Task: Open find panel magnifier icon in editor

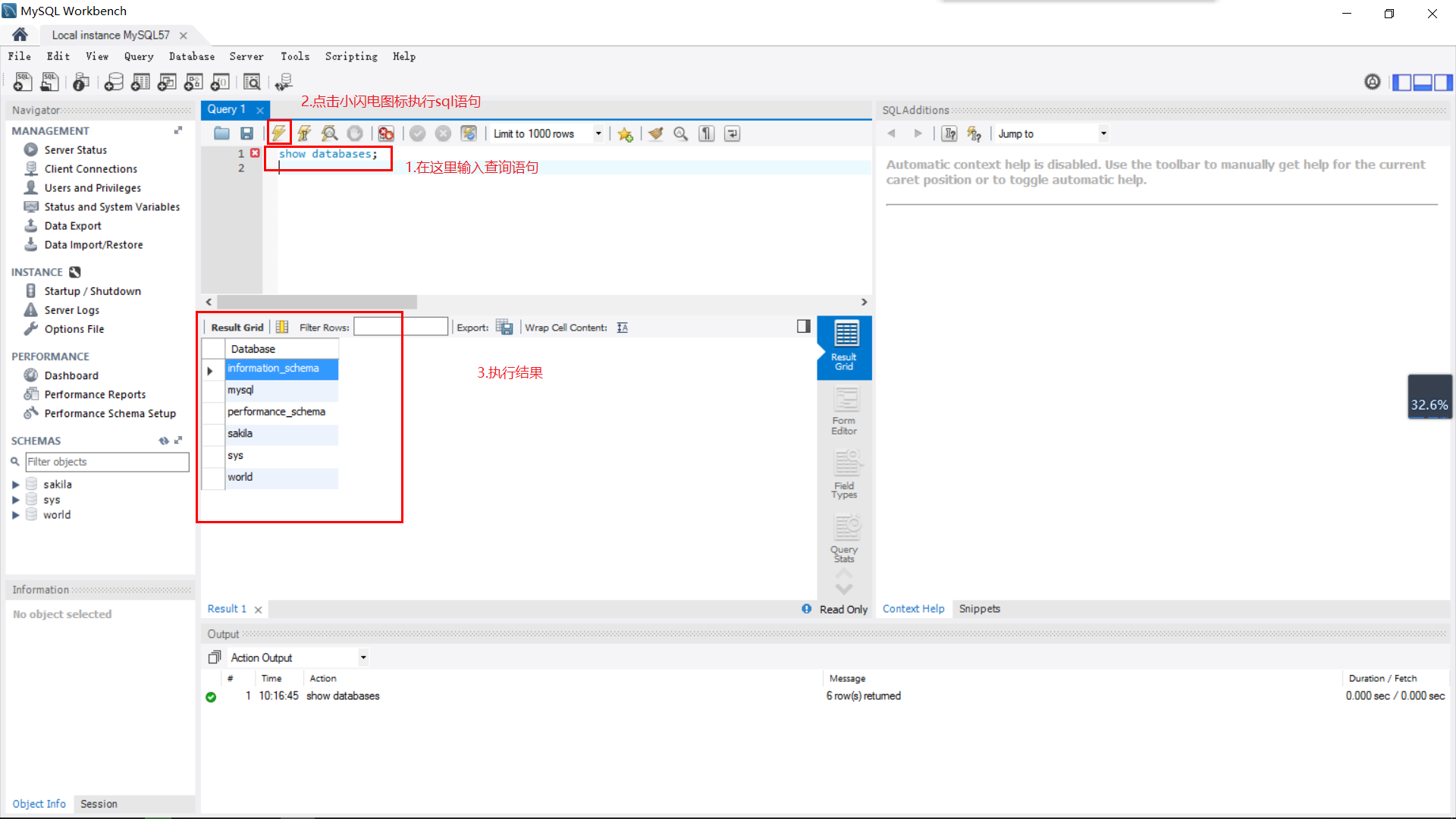Action: pyautogui.click(x=681, y=133)
